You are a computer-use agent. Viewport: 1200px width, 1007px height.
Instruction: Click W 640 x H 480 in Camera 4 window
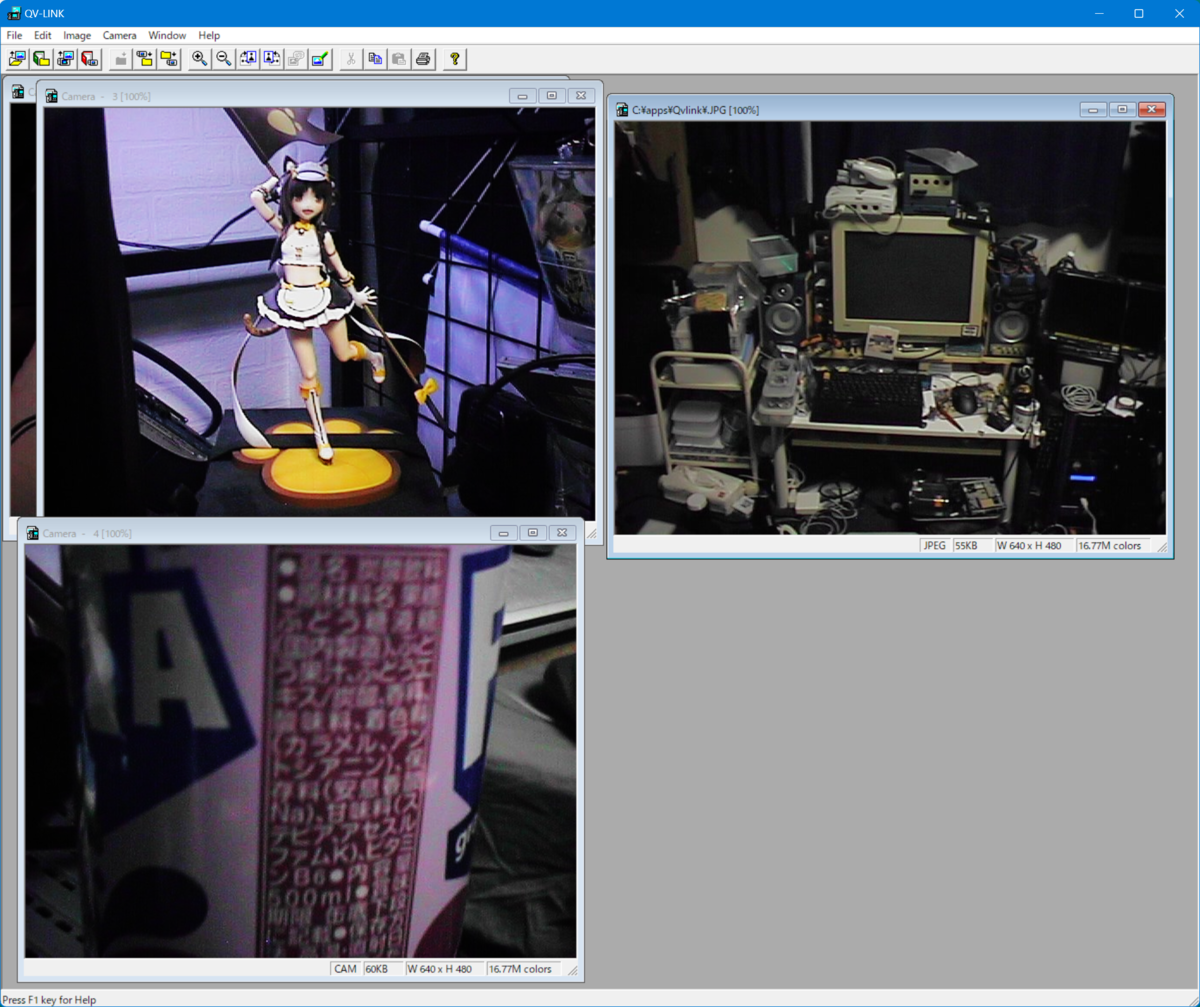point(445,969)
